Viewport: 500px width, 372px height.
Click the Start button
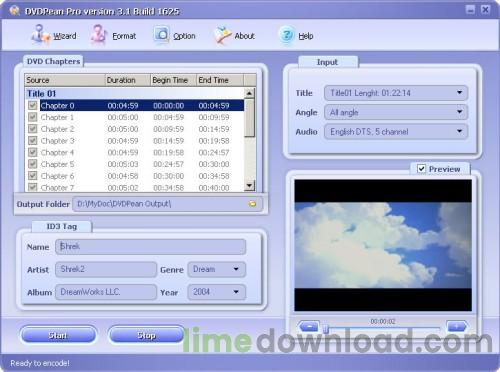coord(58,335)
